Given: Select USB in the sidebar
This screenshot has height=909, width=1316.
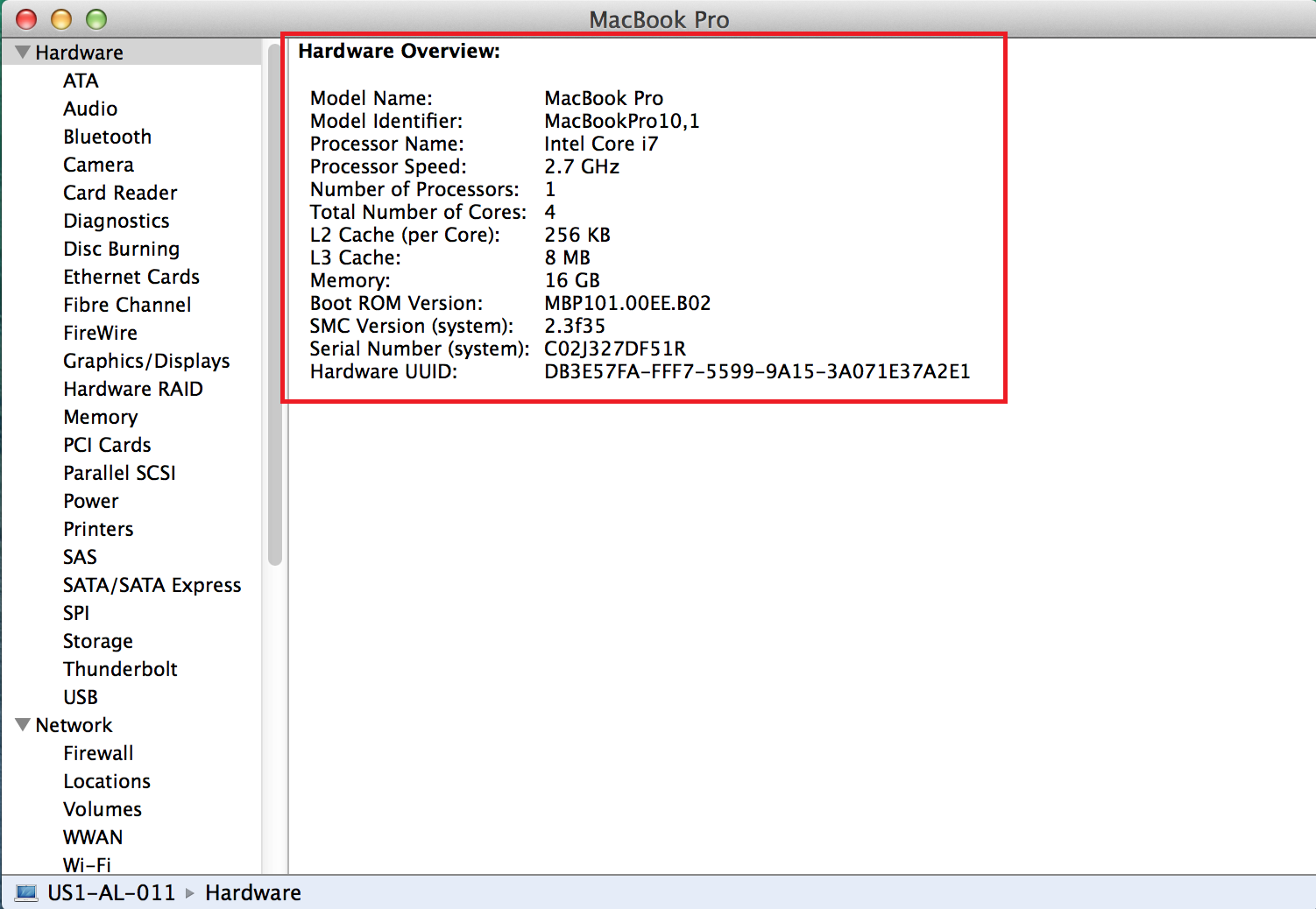Looking at the screenshot, I should (x=81, y=697).
